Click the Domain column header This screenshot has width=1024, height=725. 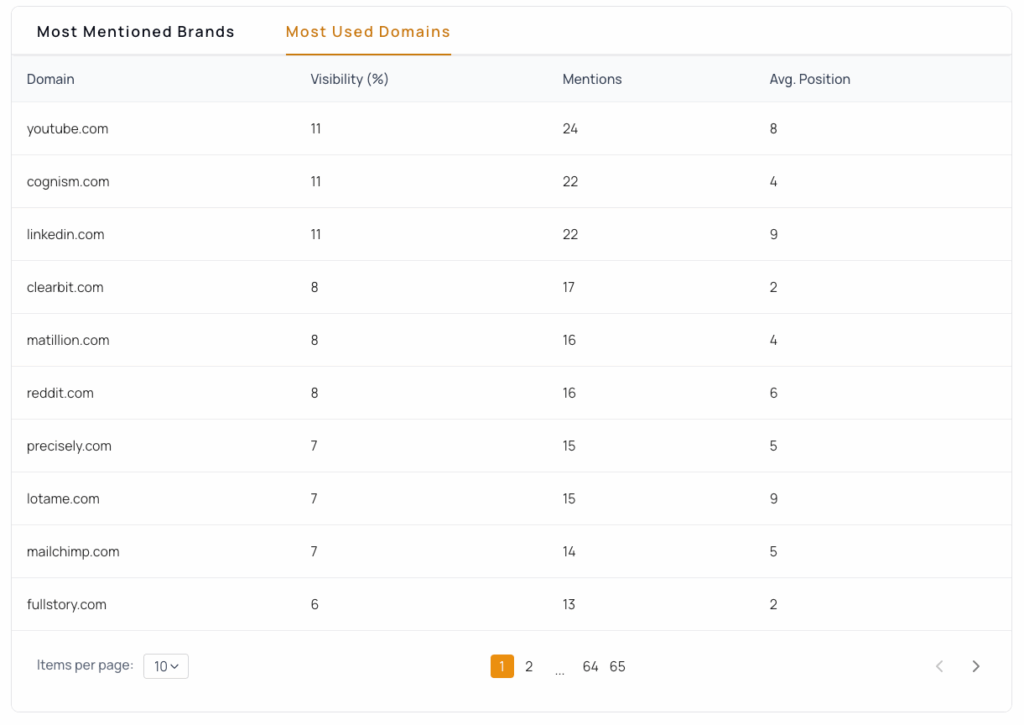(x=50, y=79)
